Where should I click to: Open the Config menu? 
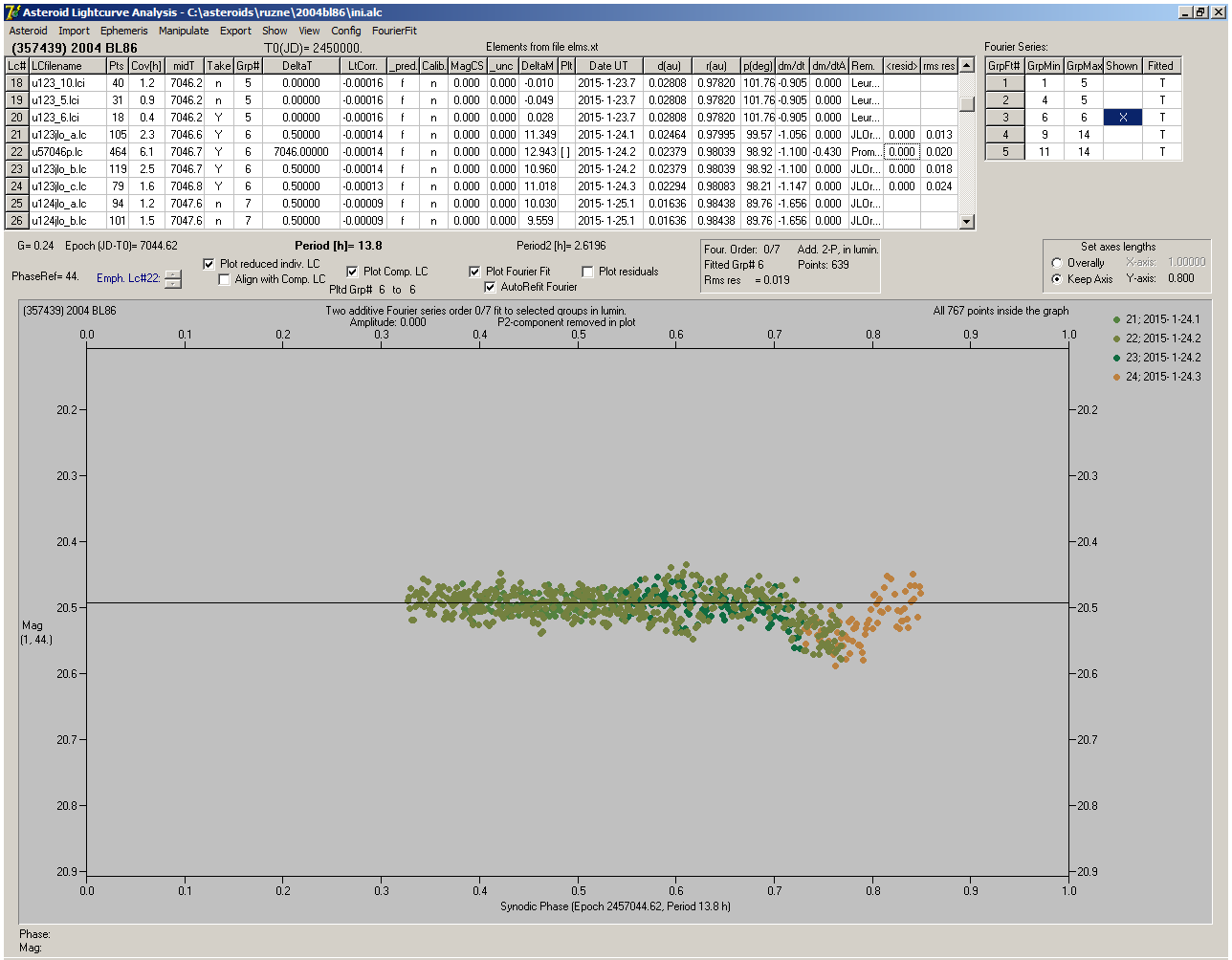coord(346,31)
